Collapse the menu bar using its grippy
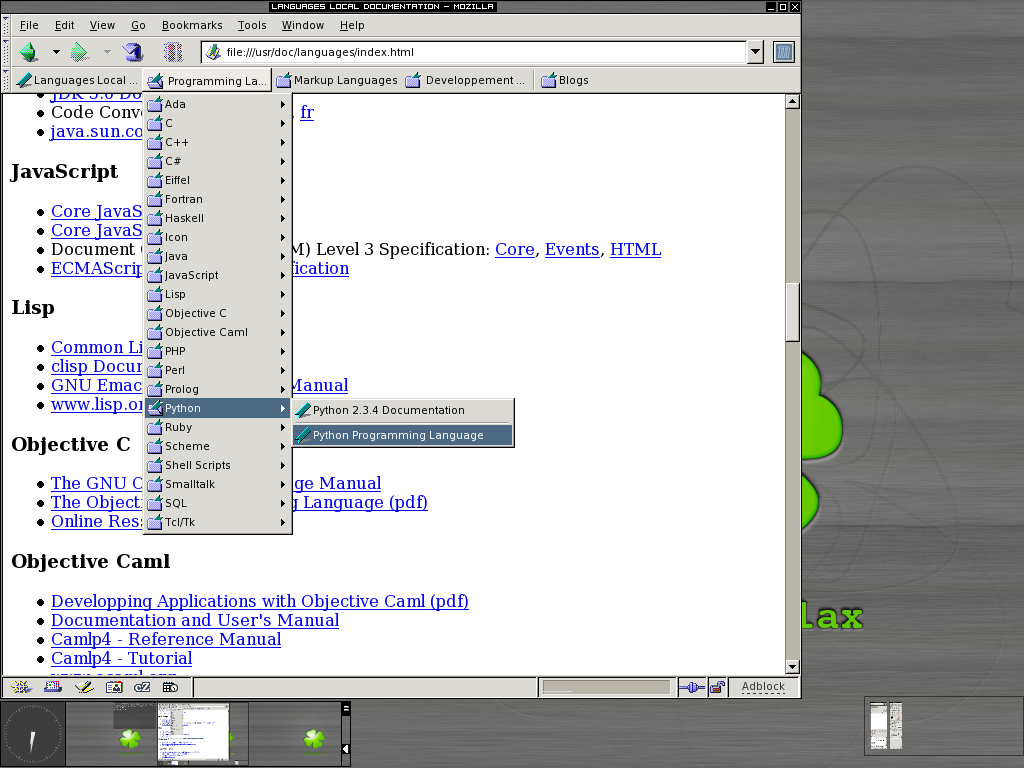 click(x=6, y=25)
